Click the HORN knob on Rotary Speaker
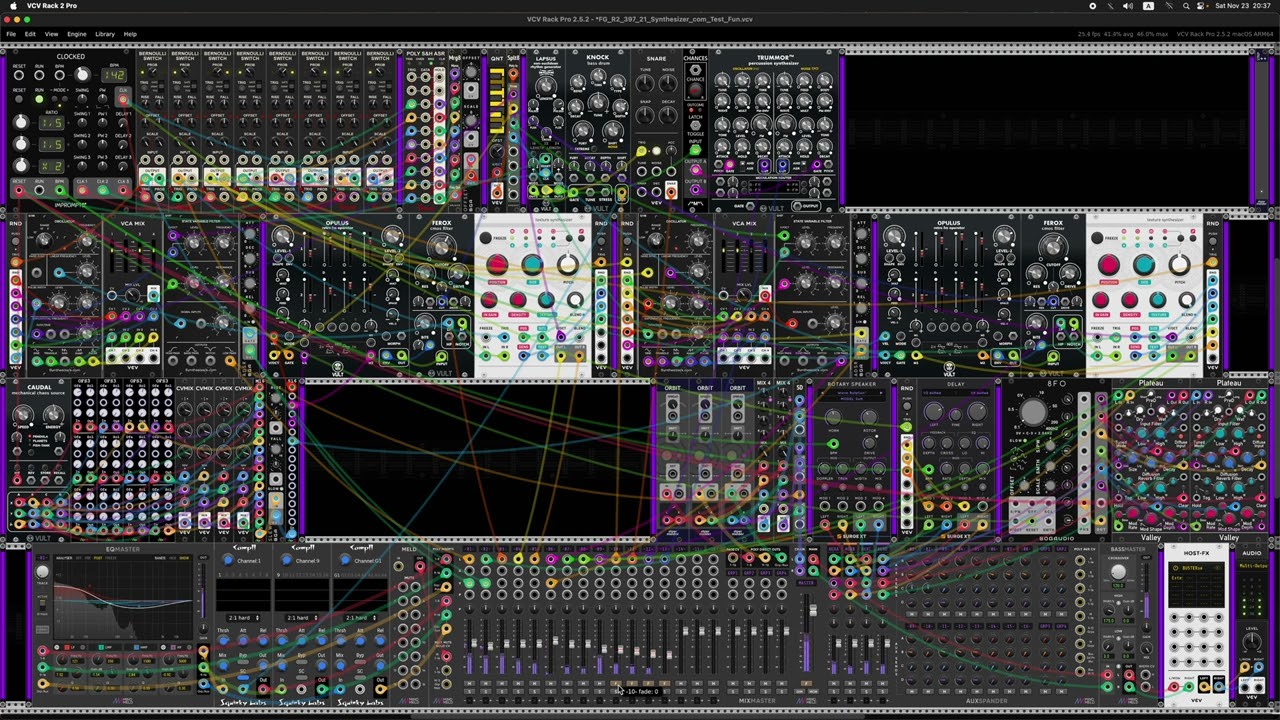Viewport: 1280px width, 720px height. pyautogui.click(x=833, y=418)
